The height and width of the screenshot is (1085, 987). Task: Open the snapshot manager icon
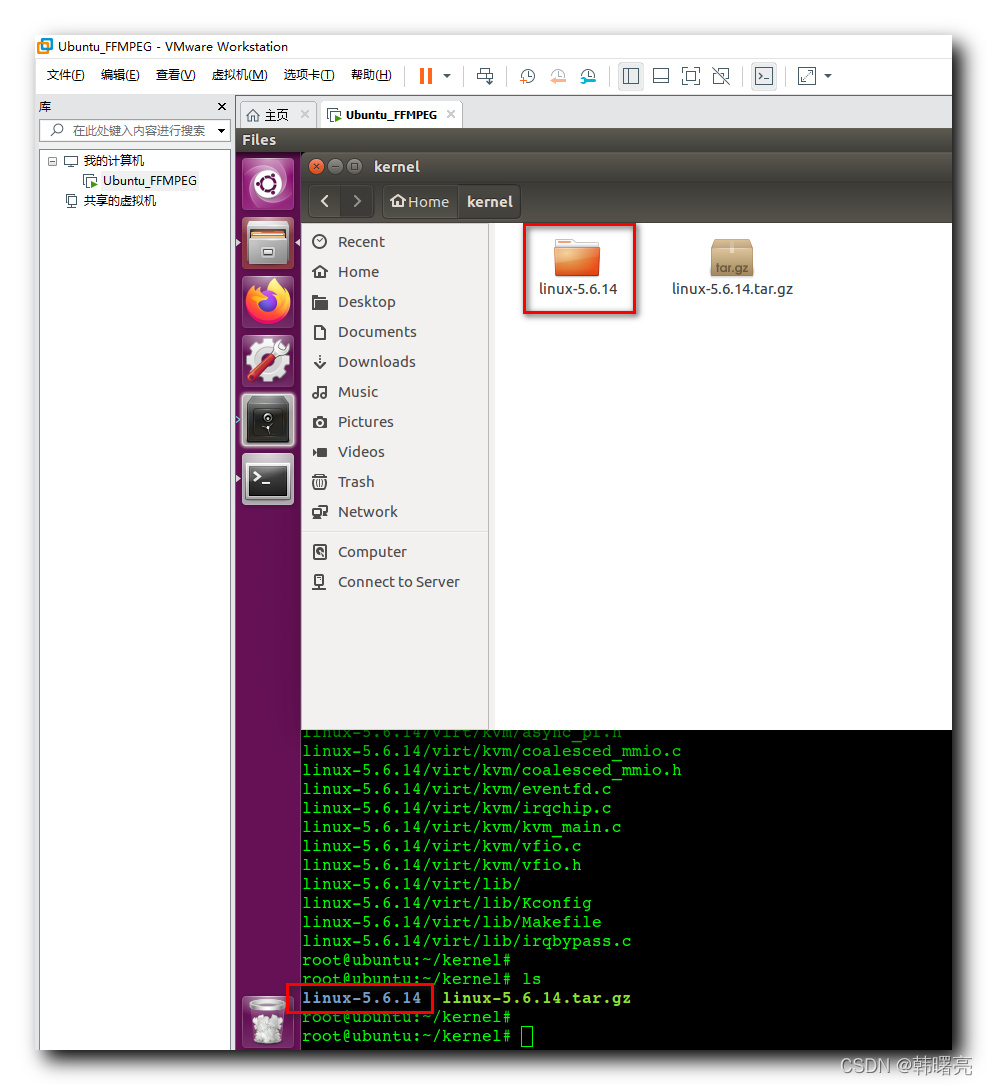pyautogui.click(x=588, y=76)
